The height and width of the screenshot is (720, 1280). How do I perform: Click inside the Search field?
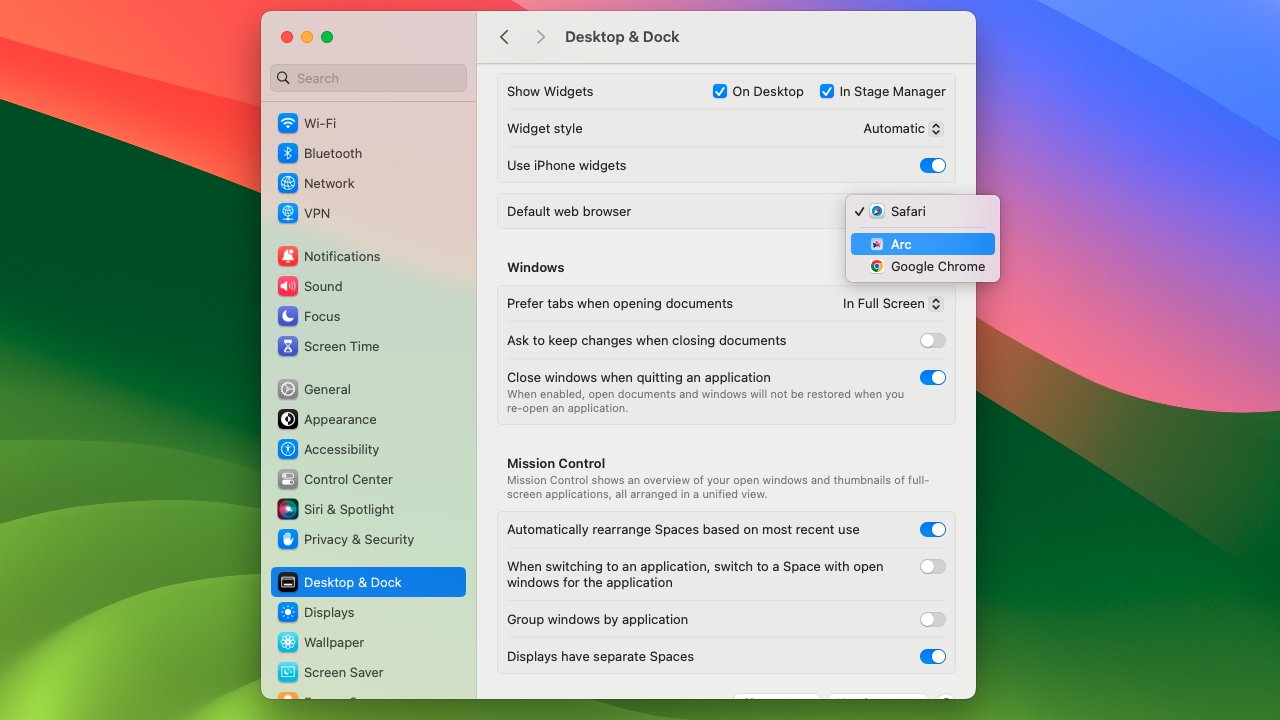[368, 78]
